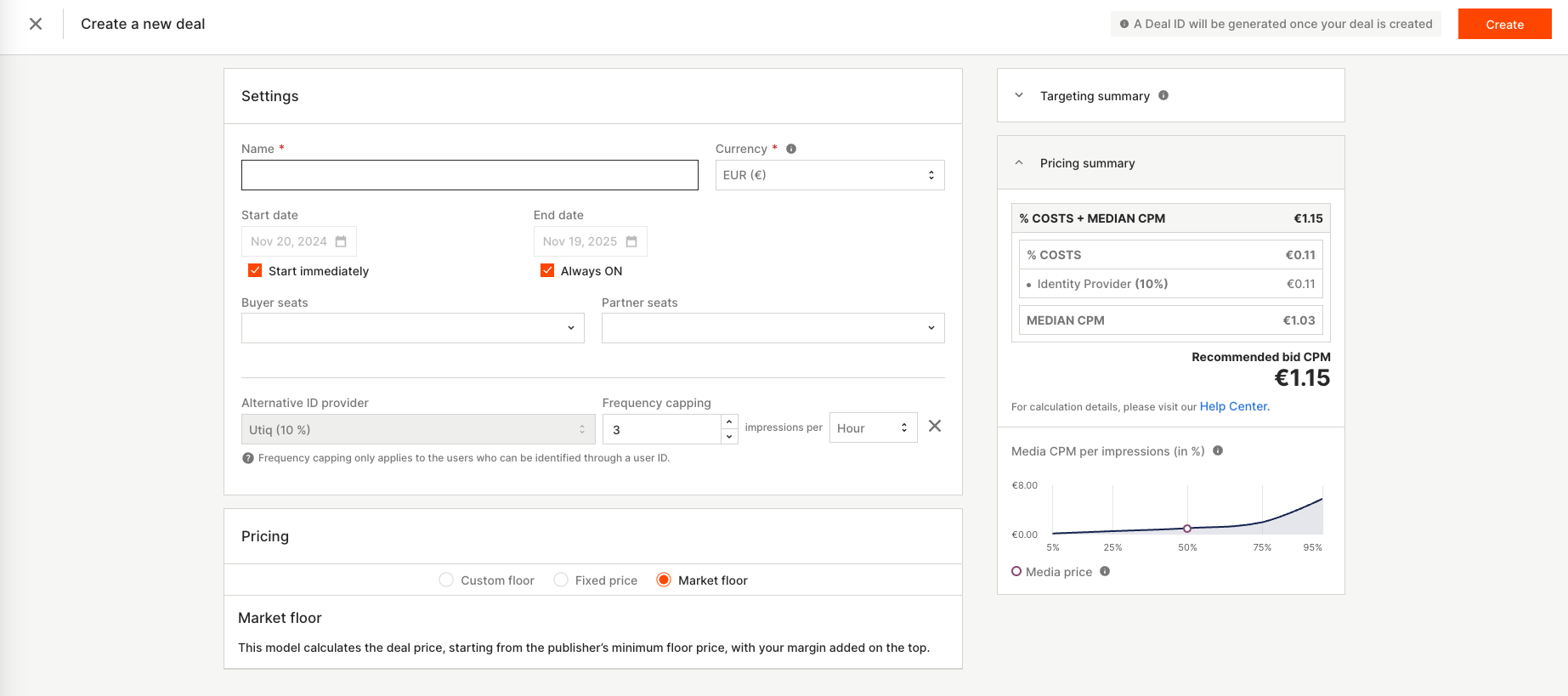Select the Custom floor pricing option
Image resolution: width=1568 pixels, height=696 pixels.
click(446, 580)
